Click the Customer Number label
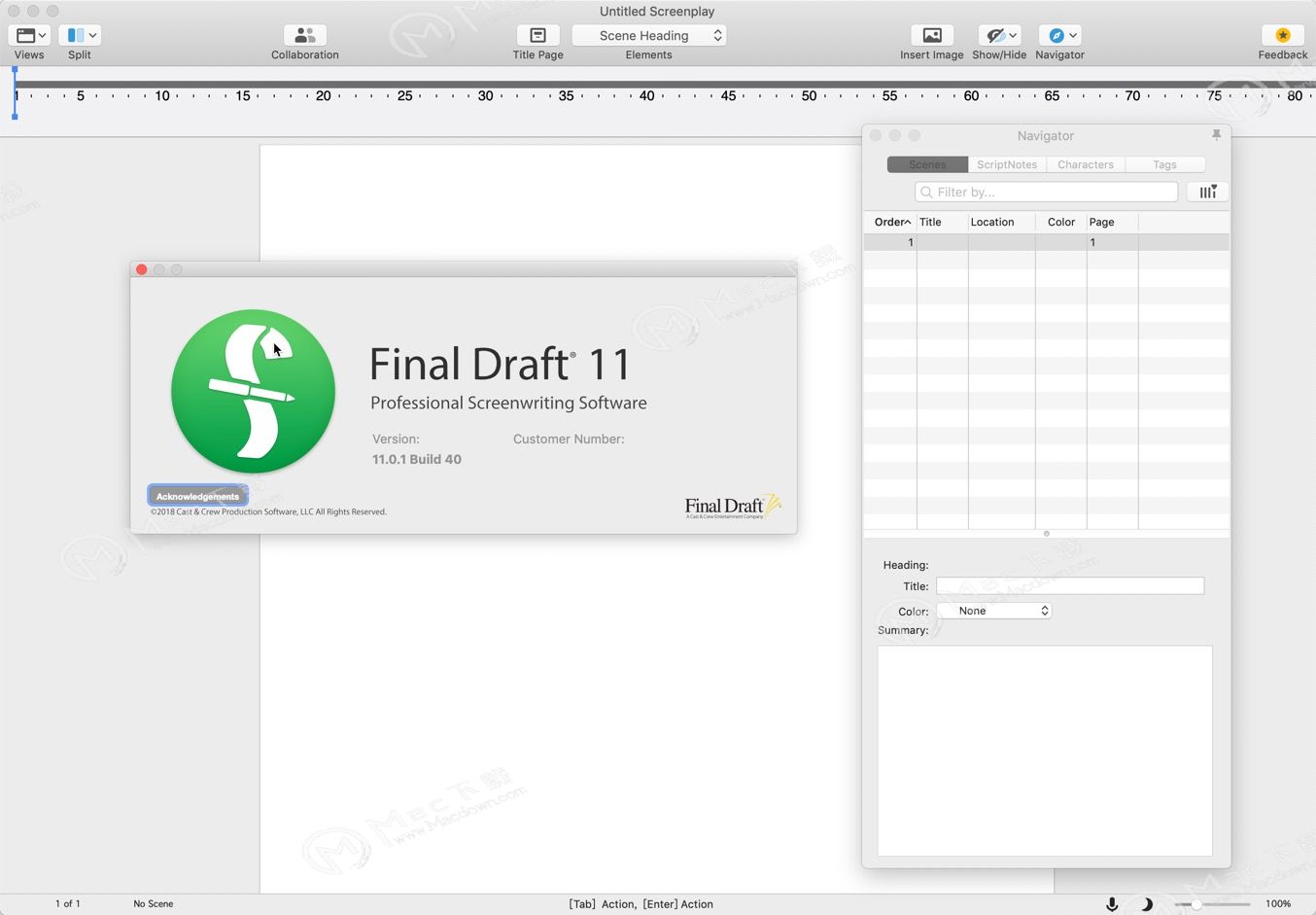The height and width of the screenshot is (915, 1316). (569, 439)
